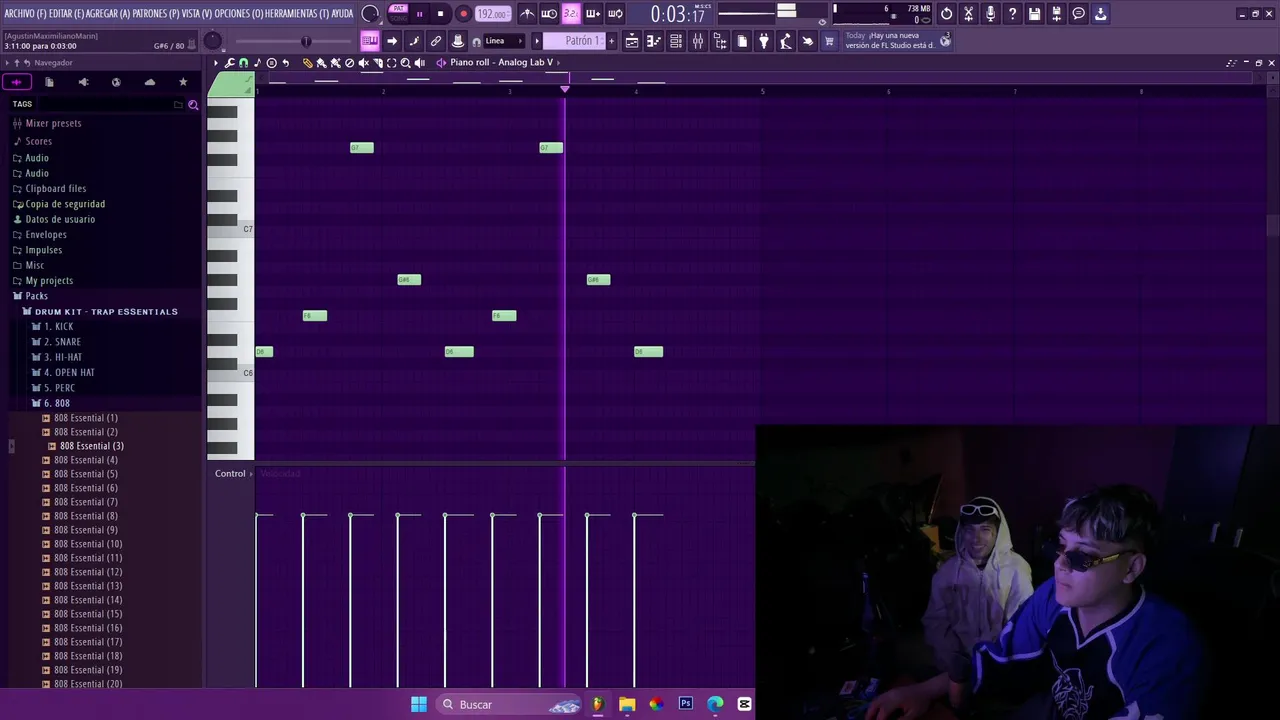Click the microphone one-click recording icon

(990, 14)
